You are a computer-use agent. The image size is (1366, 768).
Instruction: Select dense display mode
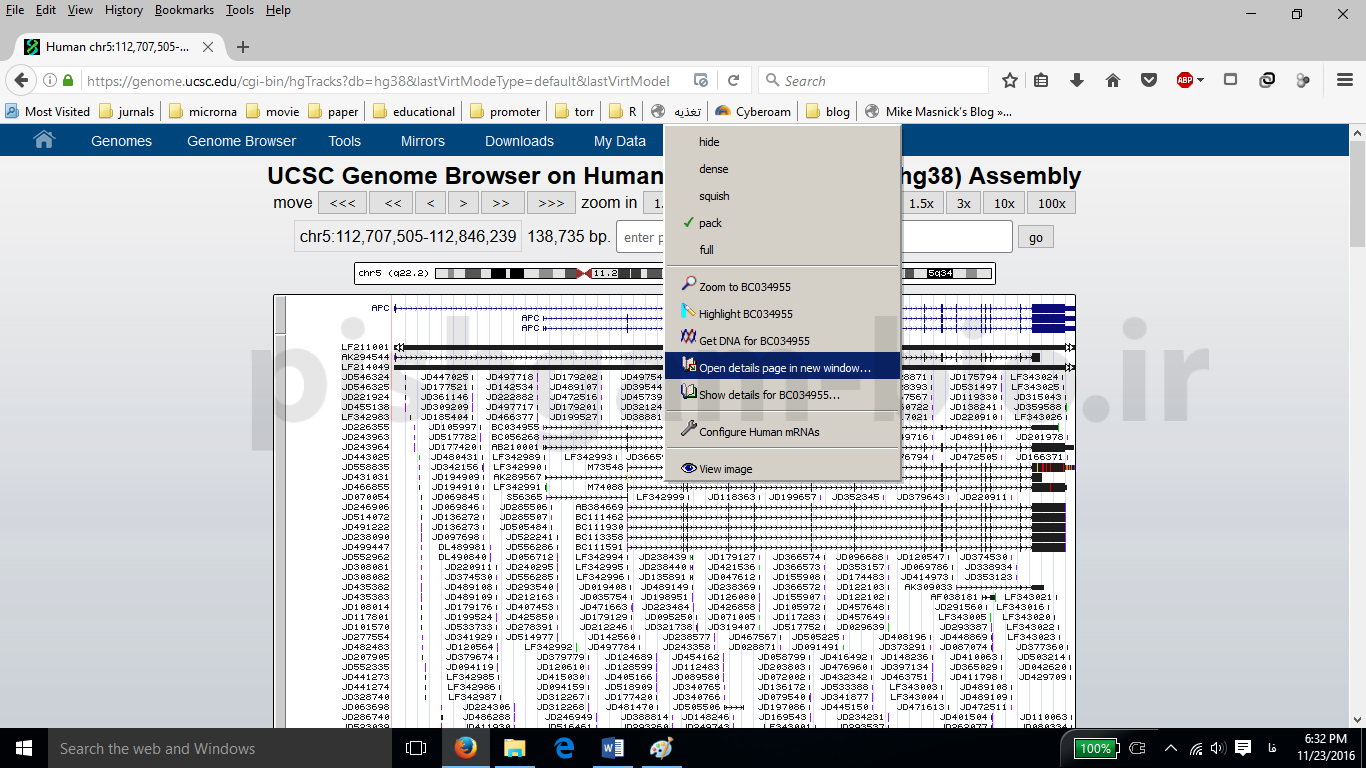pos(713,169)
